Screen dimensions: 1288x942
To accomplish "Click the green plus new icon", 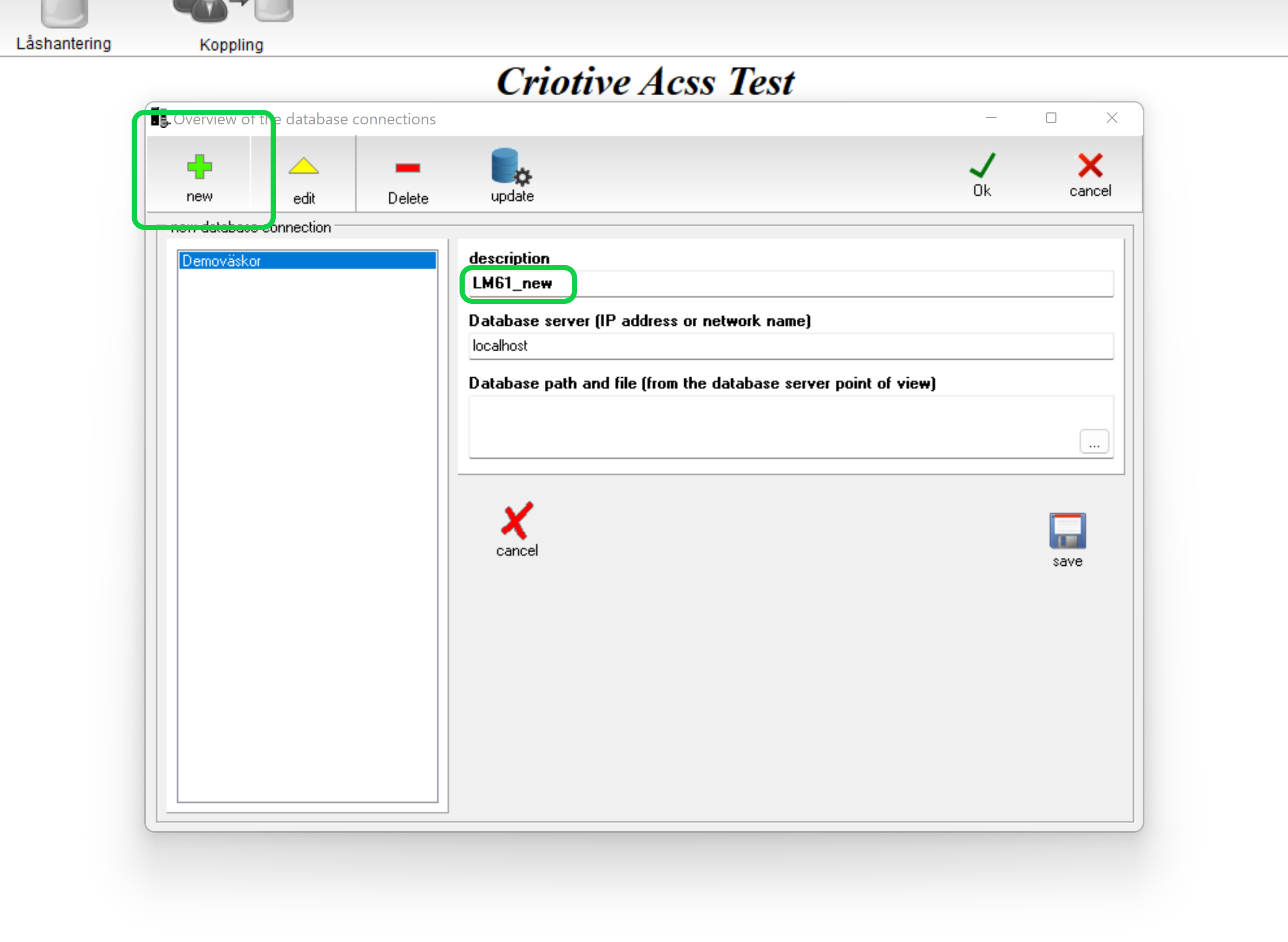I will [x=199, y=168].
